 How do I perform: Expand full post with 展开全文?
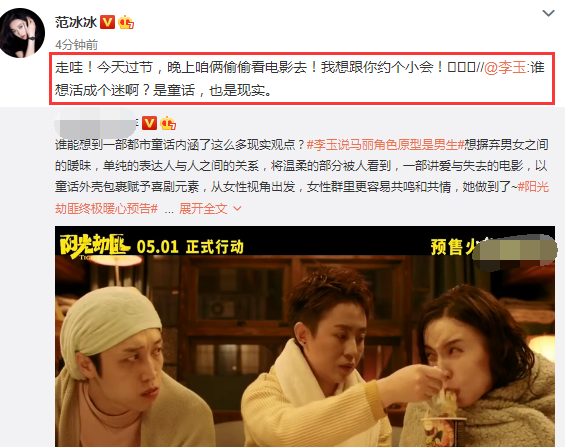(x=203, y=209)
